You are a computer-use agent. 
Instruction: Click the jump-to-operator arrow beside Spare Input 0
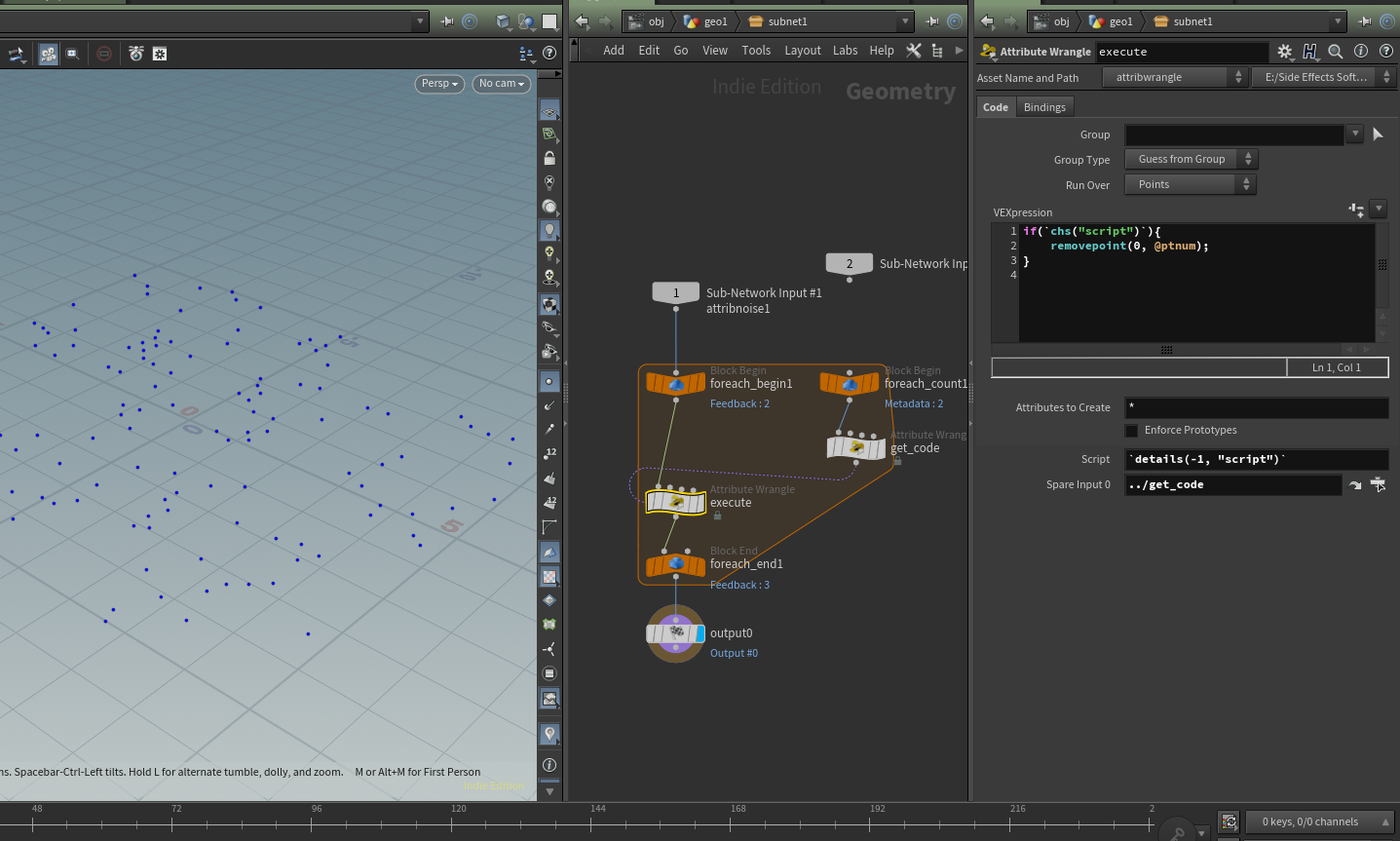tap(1354, 485)
